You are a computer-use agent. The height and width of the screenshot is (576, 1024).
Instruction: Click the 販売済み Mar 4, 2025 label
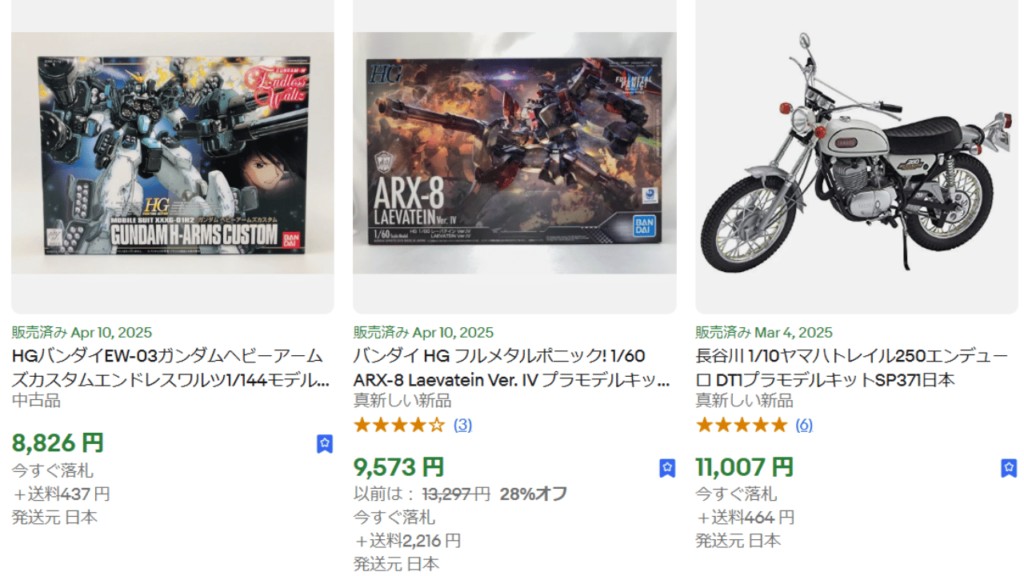tap(764, 332)
